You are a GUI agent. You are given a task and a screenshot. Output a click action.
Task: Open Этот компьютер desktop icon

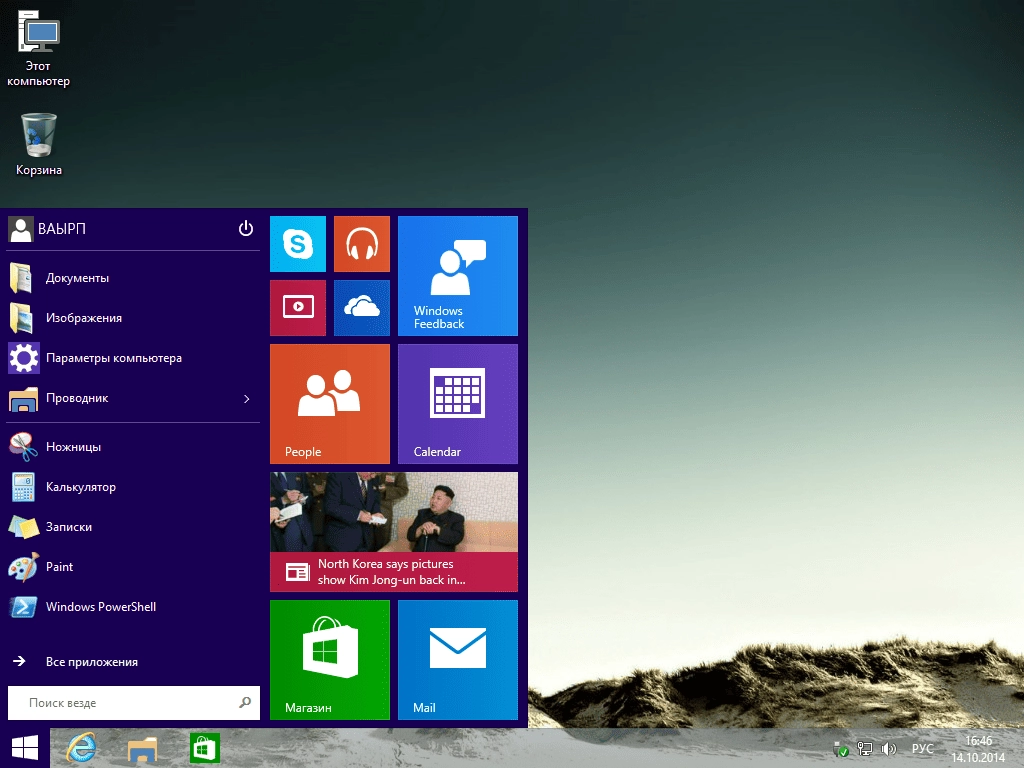pos(38,48)
